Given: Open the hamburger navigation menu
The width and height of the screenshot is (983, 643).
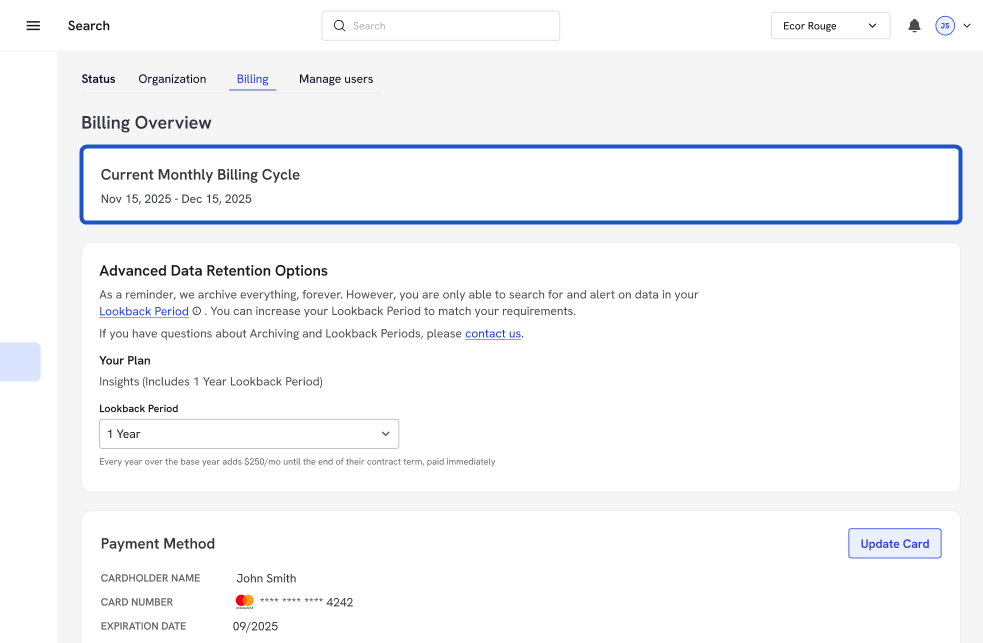Looking at the screenshot, I should click(x=33, y=26).
